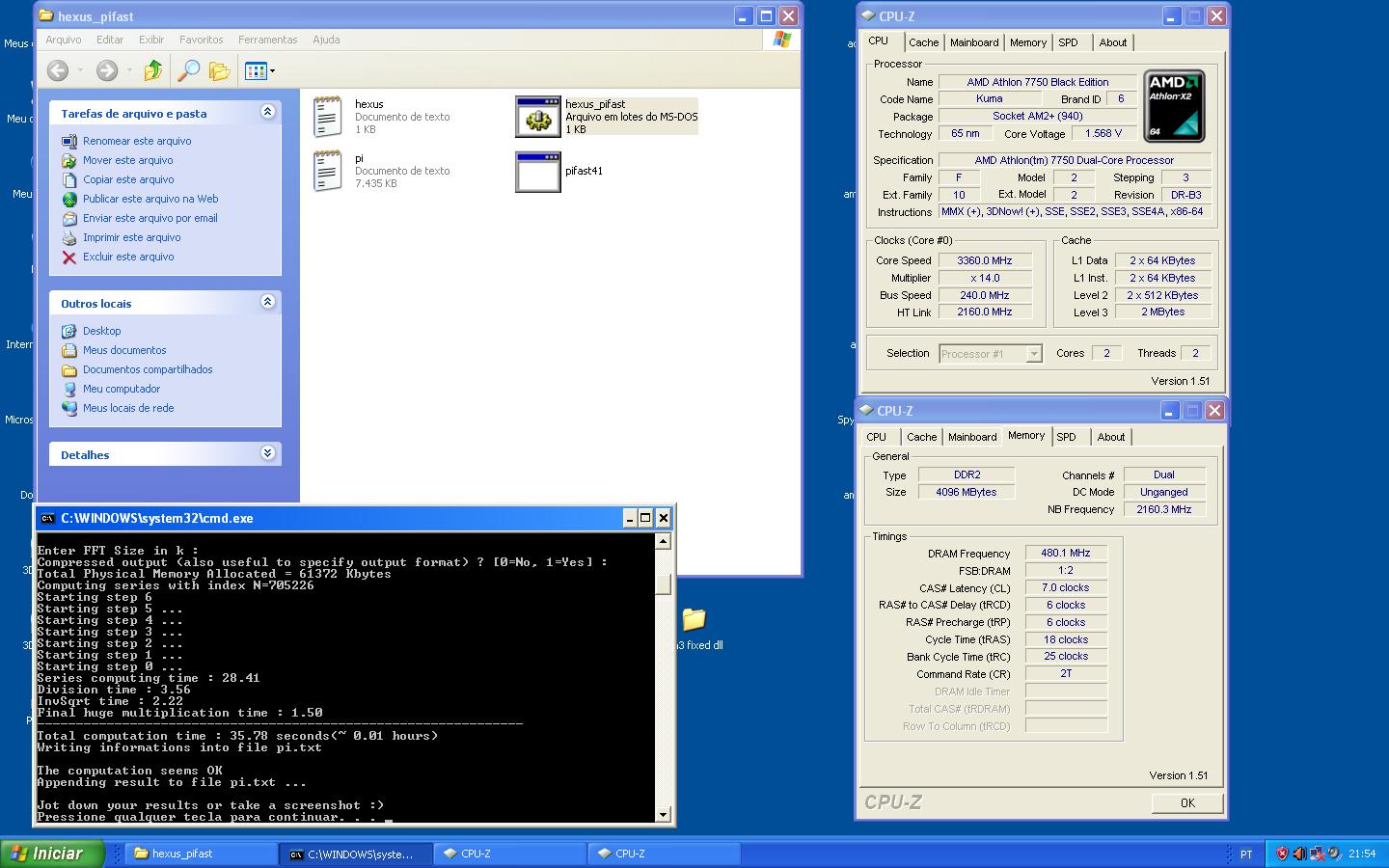Open desktop folder icon labeled fixed dll

694,619
